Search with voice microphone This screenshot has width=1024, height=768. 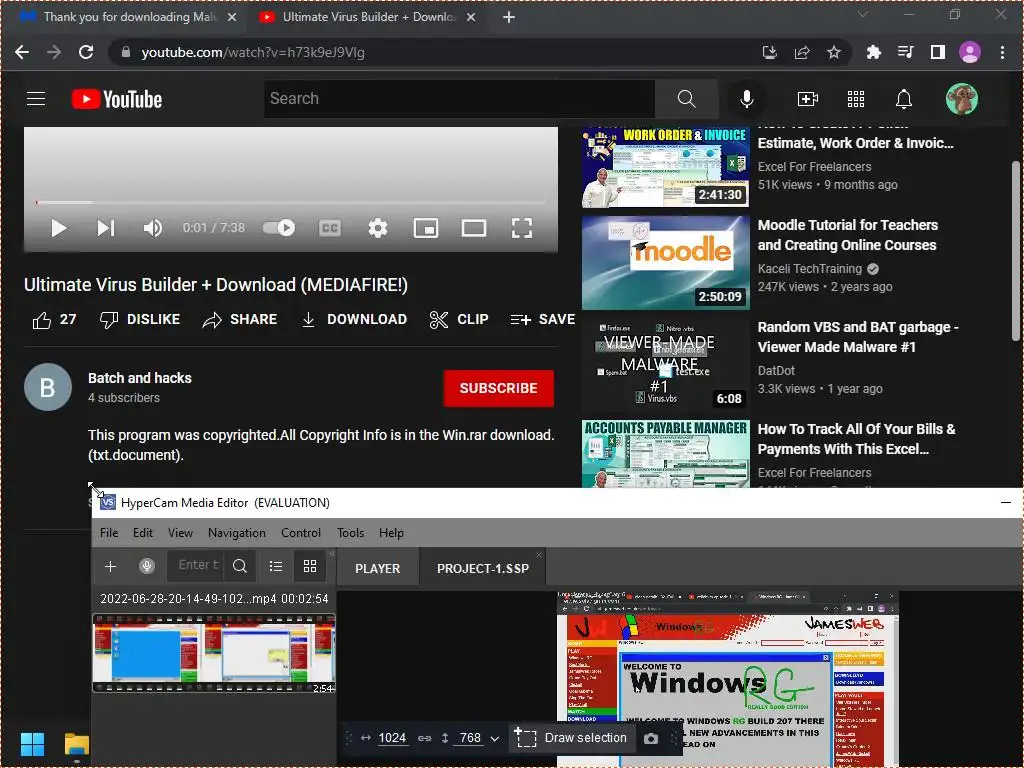click(746, 99)
